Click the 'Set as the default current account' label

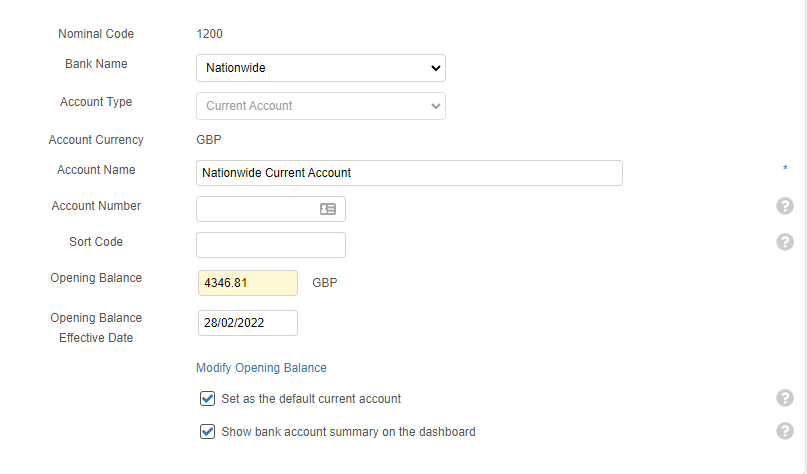tap(311, 399)
